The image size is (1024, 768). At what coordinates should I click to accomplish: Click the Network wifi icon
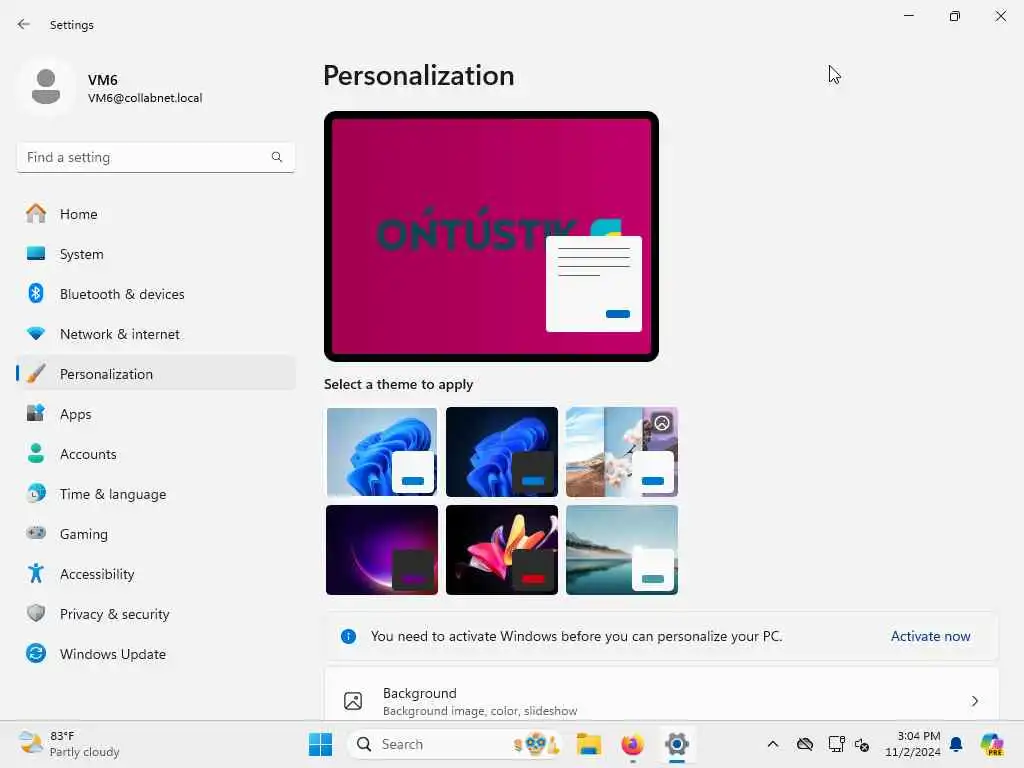[x=36, y=333]
